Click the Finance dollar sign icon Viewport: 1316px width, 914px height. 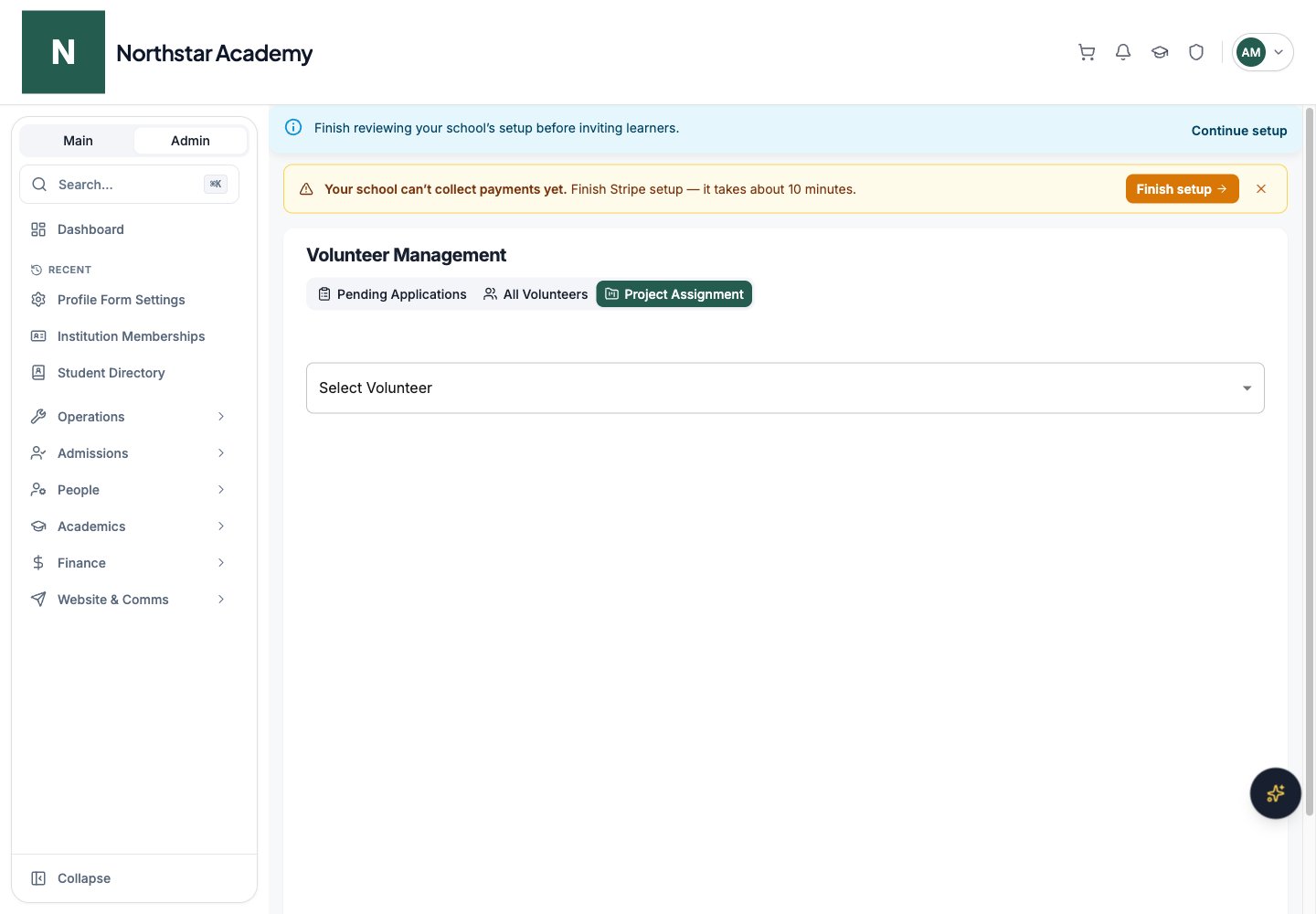(x=38, y=563)
